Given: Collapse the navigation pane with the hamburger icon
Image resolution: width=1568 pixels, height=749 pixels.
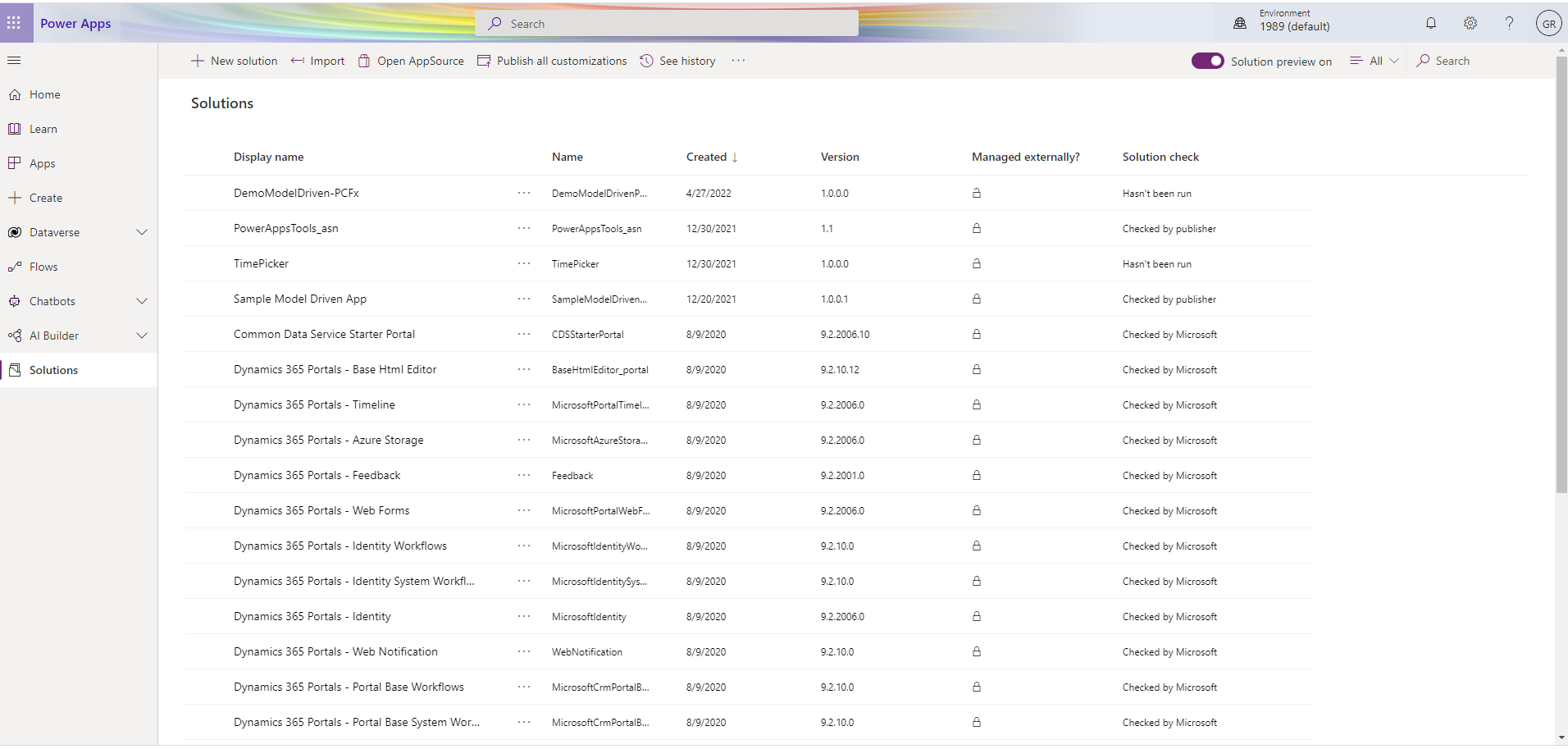Looking at the screenshot, I should pos(14,60).
